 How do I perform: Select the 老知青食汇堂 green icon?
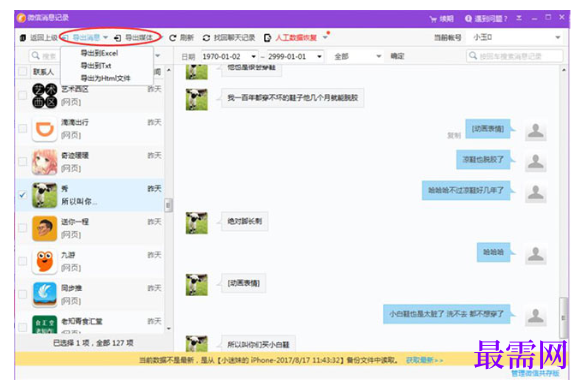(44, 324)
